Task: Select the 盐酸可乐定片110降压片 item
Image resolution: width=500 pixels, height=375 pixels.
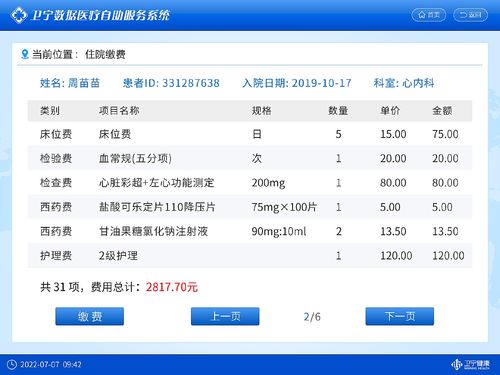Action: coord(157,207)
